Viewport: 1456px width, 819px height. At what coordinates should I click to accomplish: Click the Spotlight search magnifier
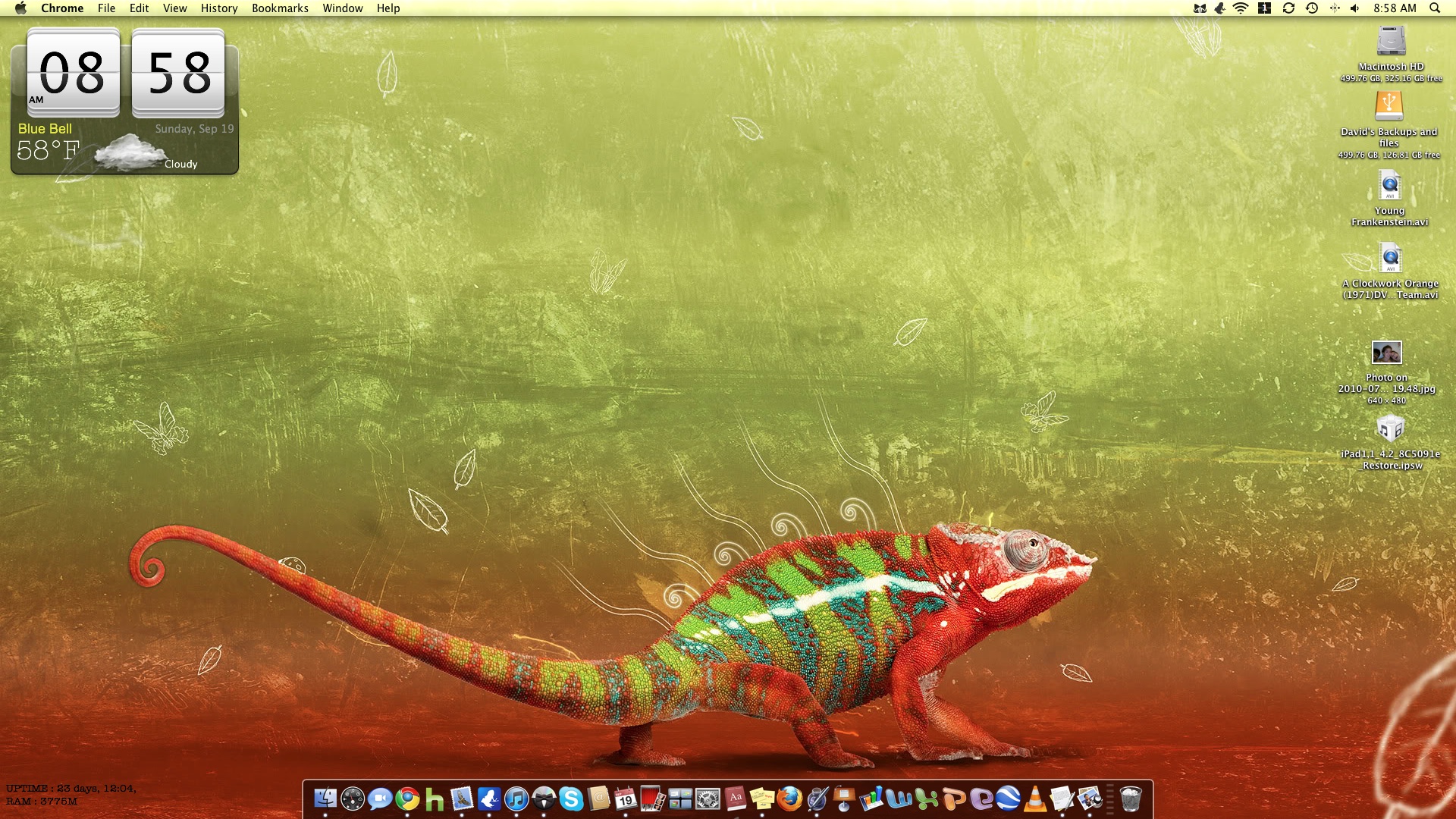click(1435, 8)
